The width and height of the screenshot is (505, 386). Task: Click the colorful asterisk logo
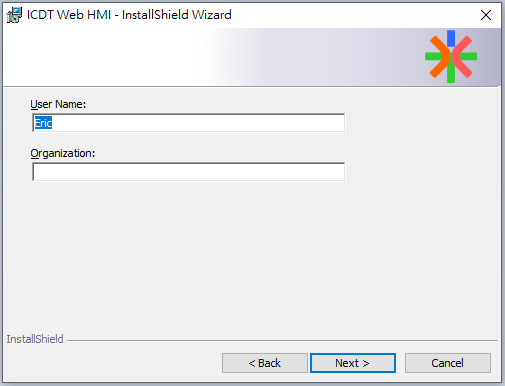tap(451, 56)
